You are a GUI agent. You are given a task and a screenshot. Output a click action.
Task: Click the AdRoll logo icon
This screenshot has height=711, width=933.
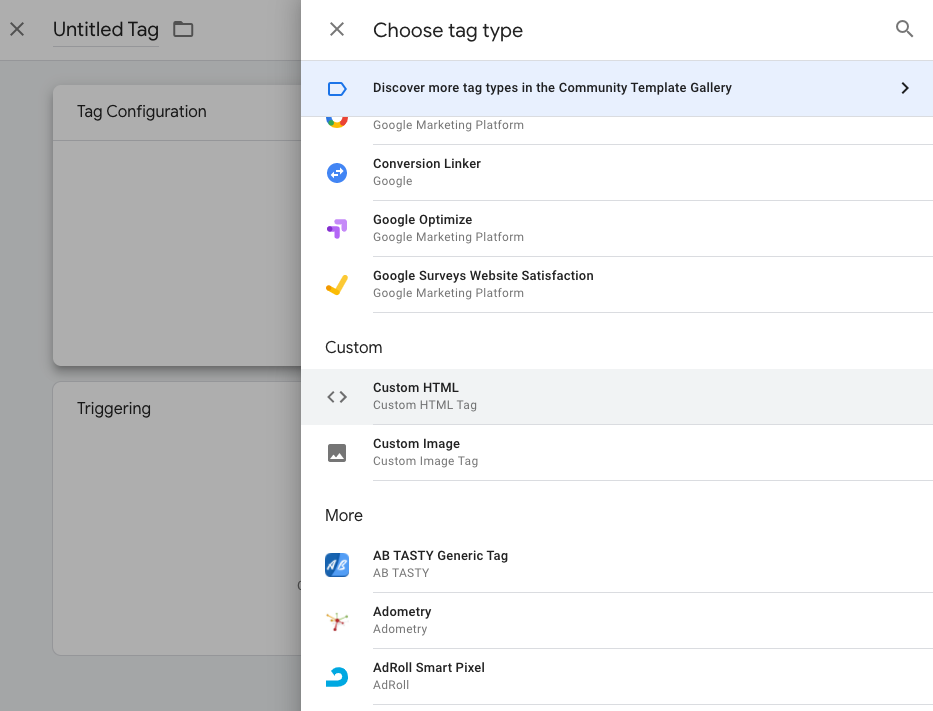pyautogui.click(x=337, y=677)
